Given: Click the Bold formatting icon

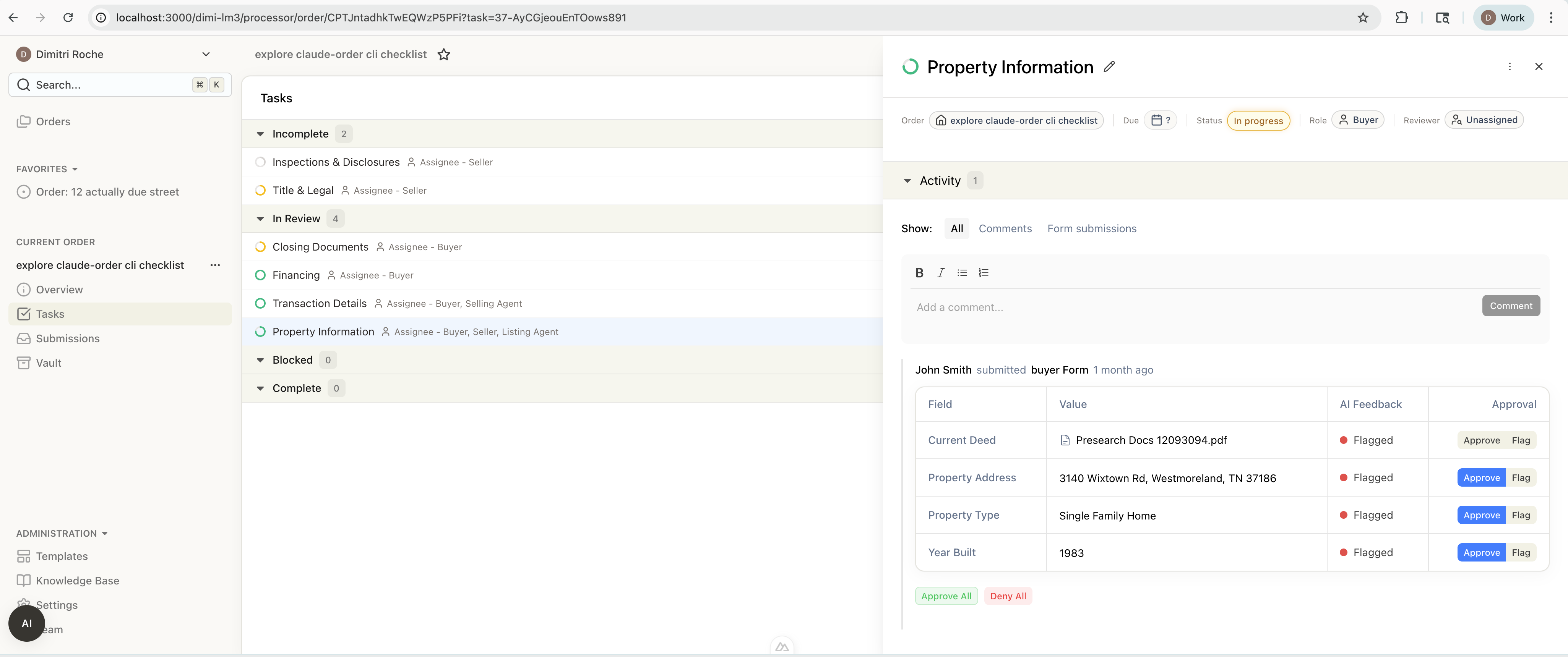Looking at the screenshot, I should (919, 273).
